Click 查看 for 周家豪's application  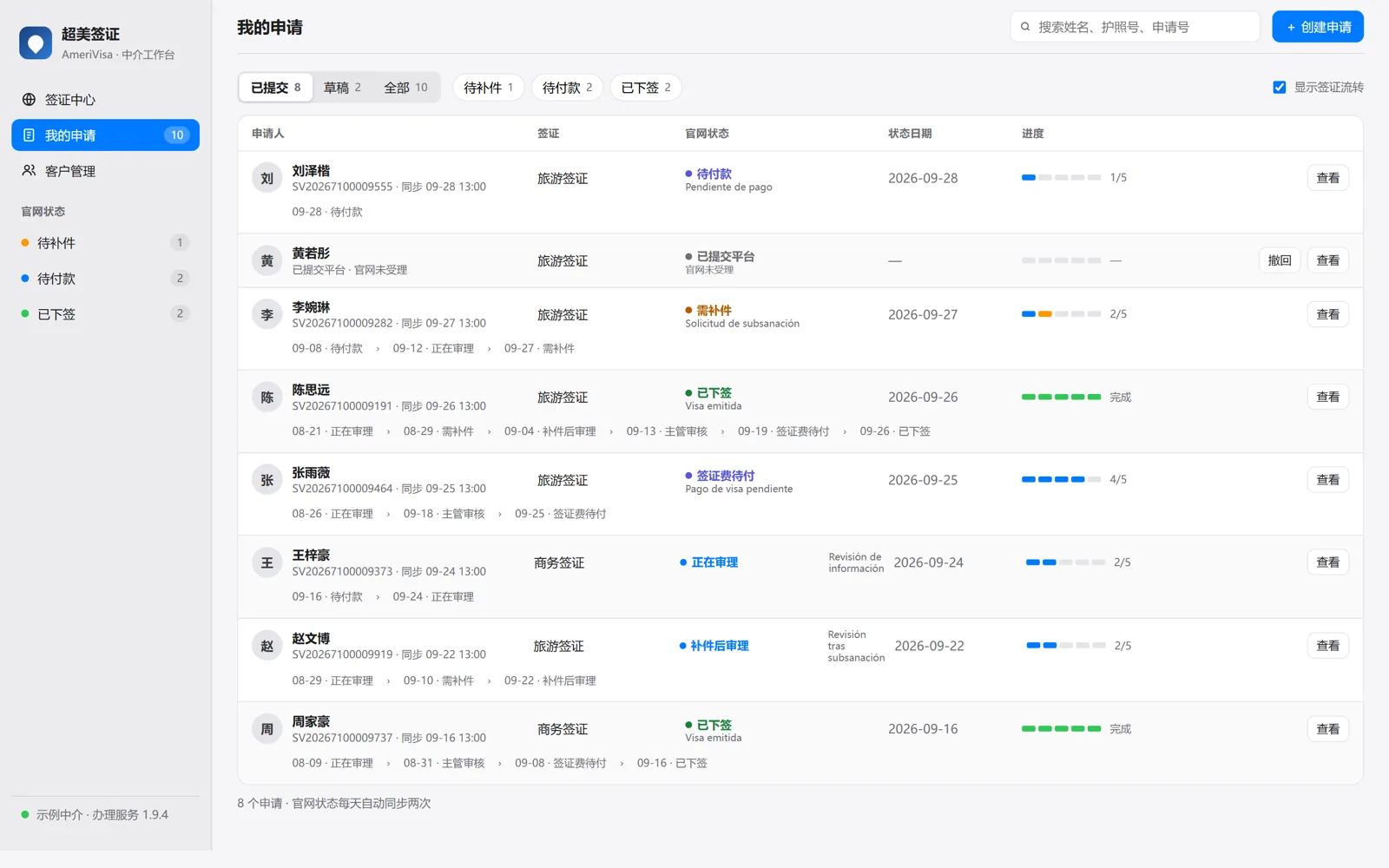[x=1327, y=729]
